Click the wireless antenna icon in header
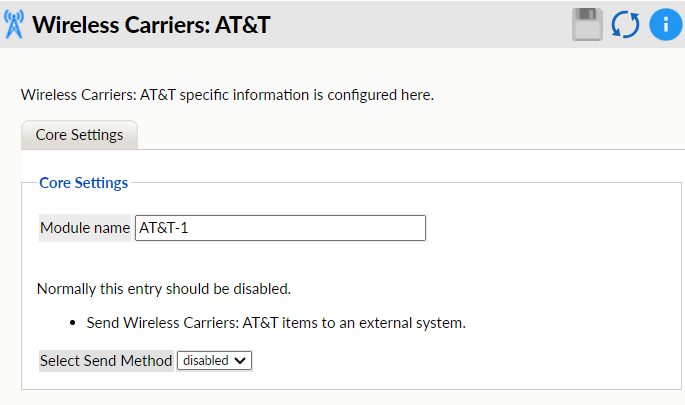The image size is (685, 405). [x=14, y=24]
